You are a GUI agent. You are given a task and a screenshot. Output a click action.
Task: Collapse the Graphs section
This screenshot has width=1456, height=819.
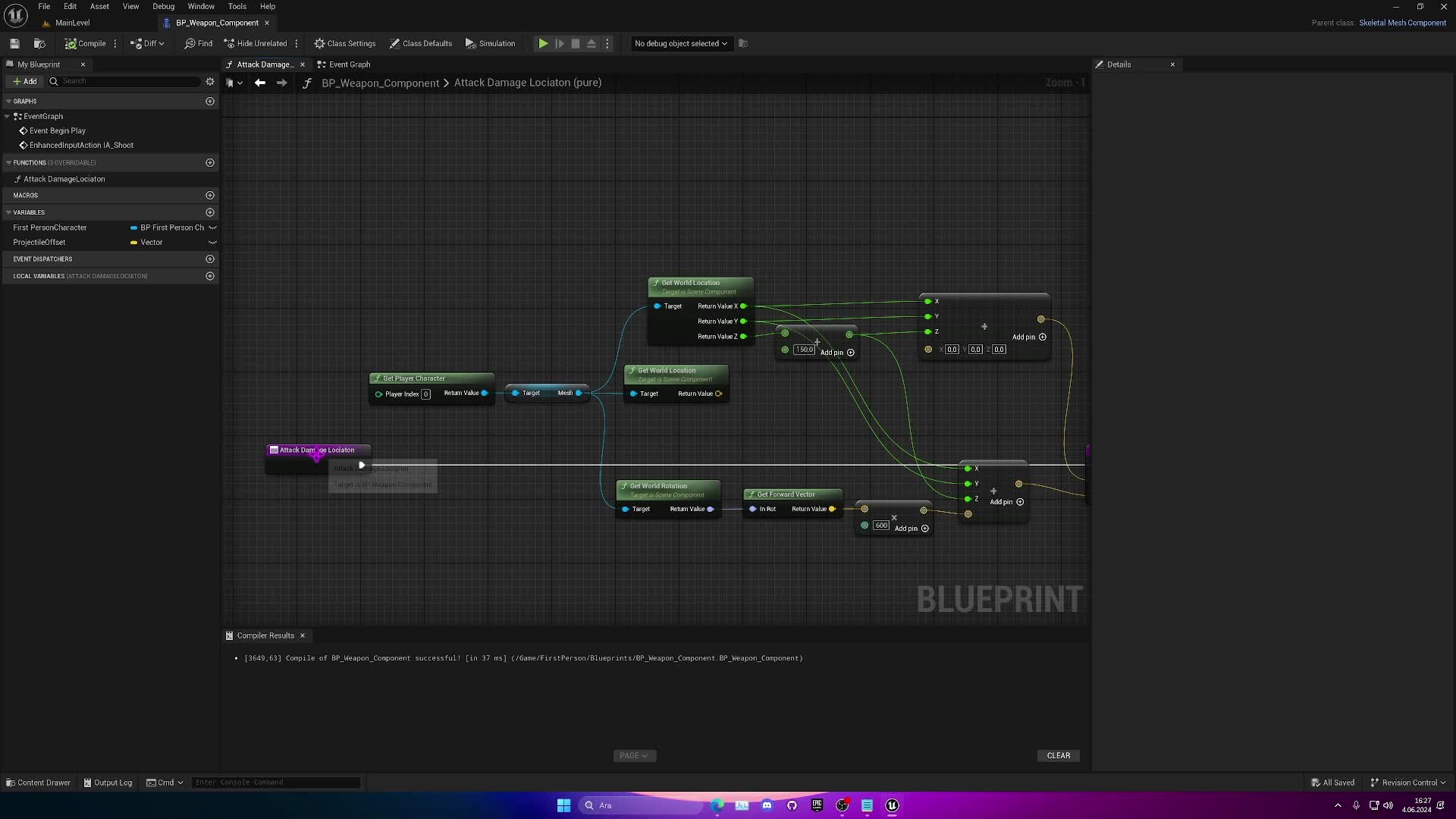(x=8, y=101)
